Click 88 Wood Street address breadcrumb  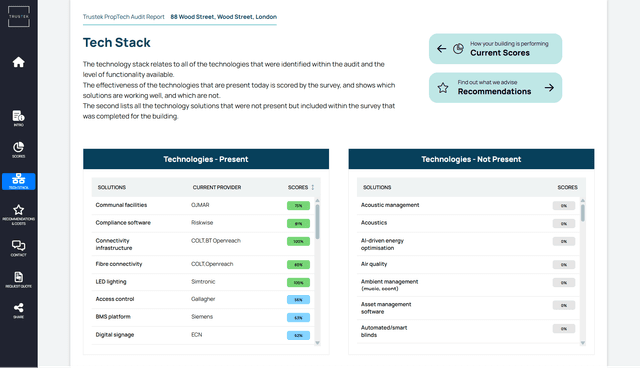point(223,17)
